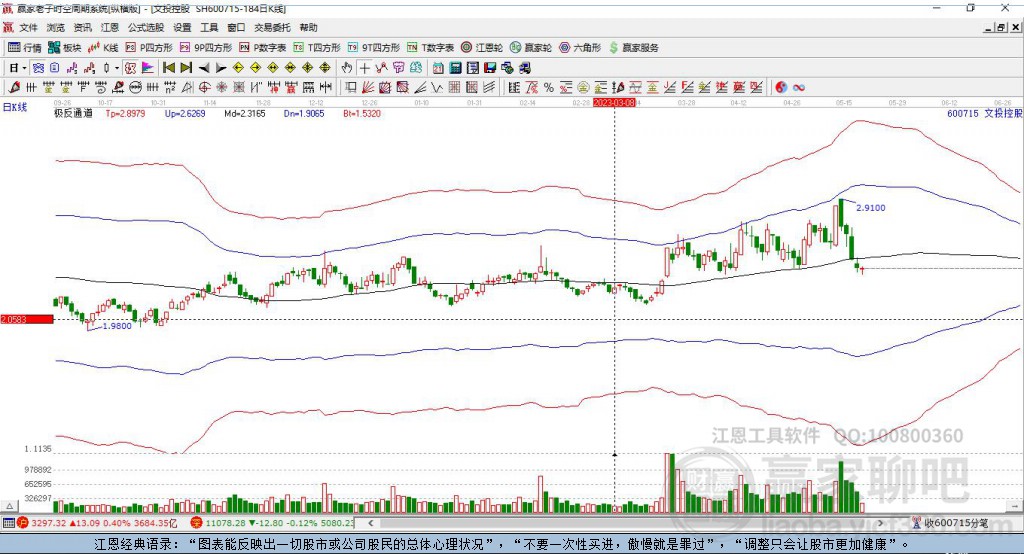
Task: Open the 帮助 menu
Action: point(308,27)
